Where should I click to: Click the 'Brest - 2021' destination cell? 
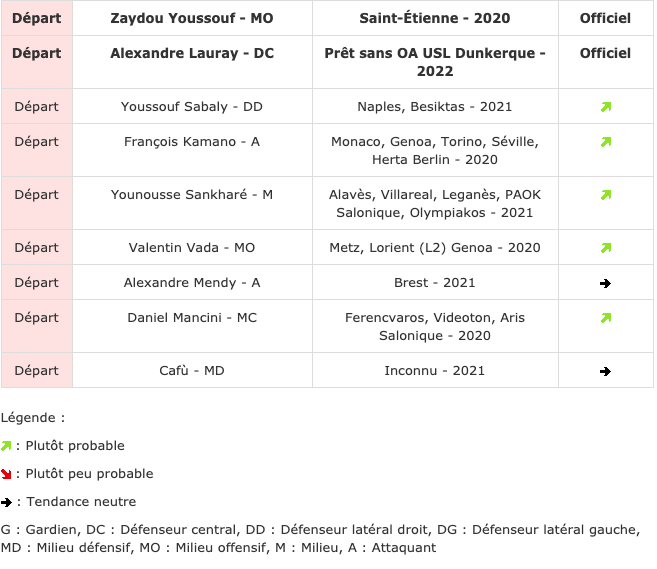point(435,282)
